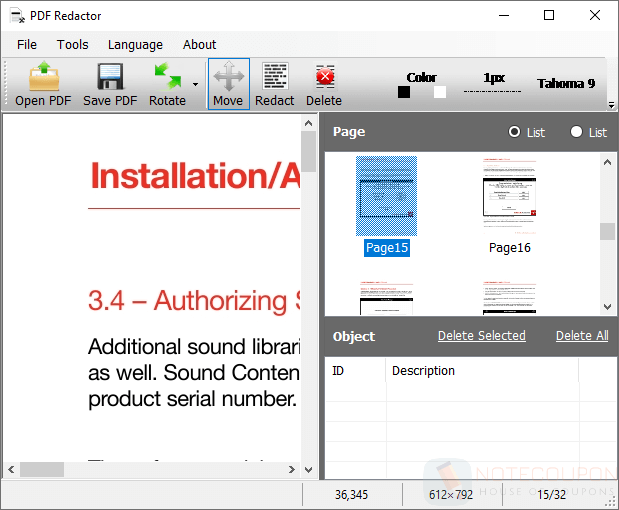Image resolution: width=619 pixels, height=510 pixels.
Task: Select the Move tool
Action: [x=229, y=84]
